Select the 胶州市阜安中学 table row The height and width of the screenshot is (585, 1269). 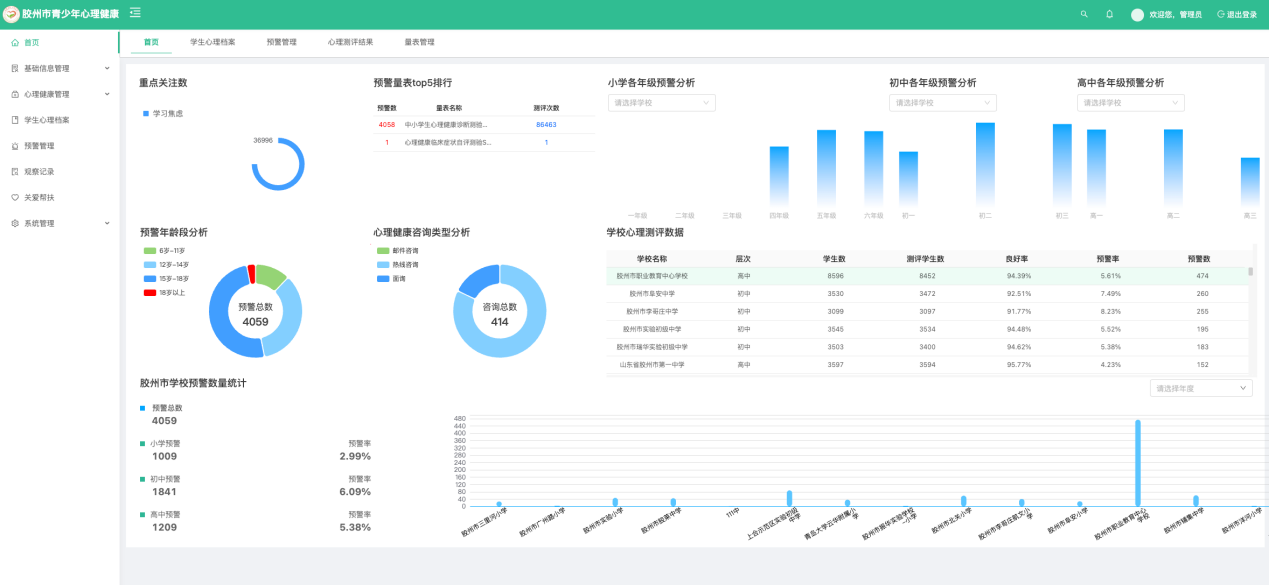651,294
